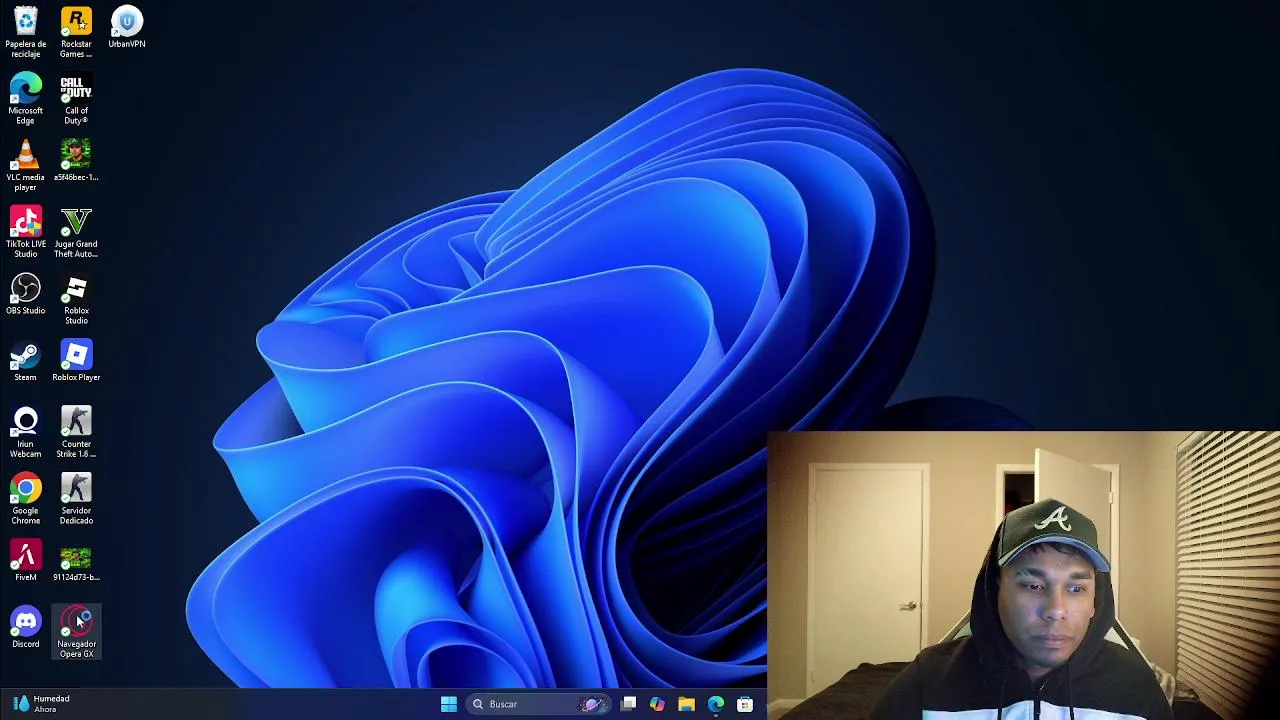Select the Rockstar Games launcher icon

pos(76,32)
